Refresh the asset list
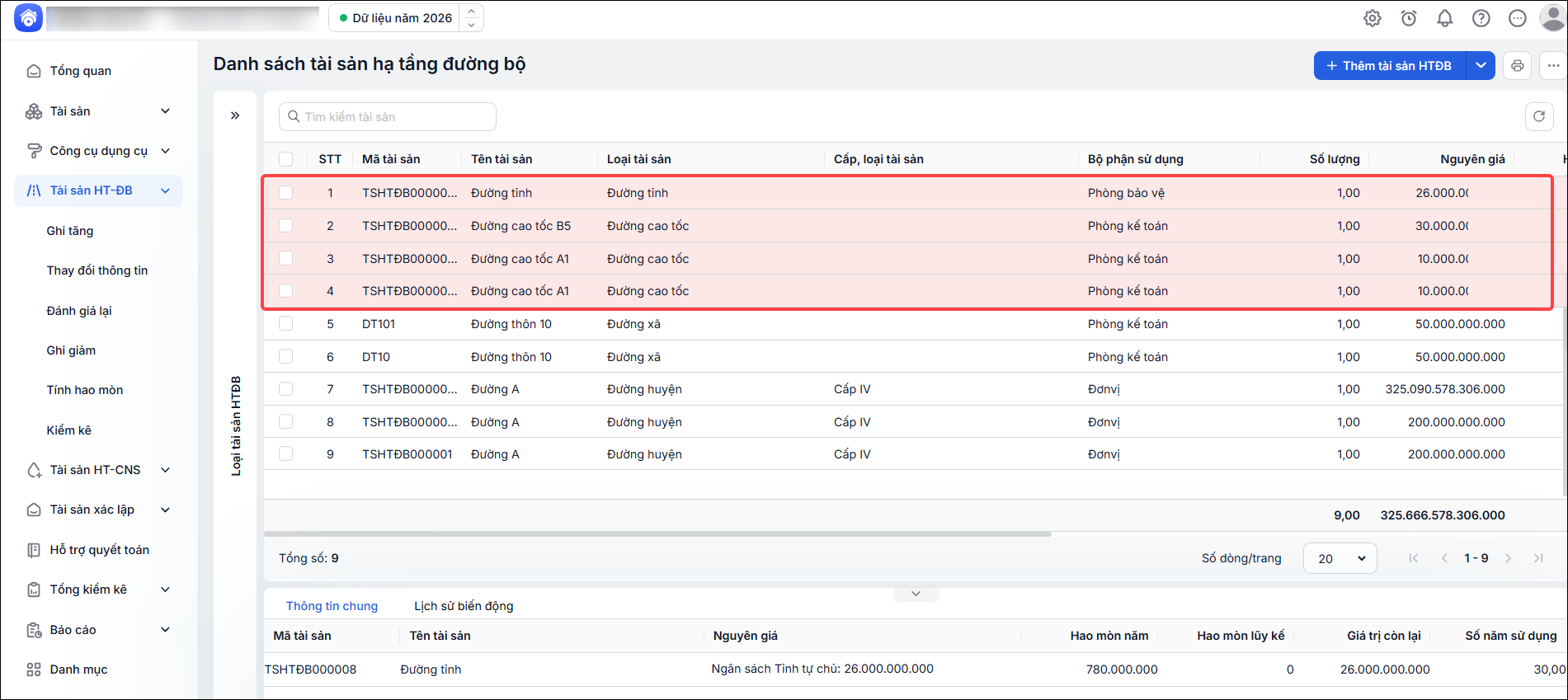The image size is (1568, 700). (1539, 117)
